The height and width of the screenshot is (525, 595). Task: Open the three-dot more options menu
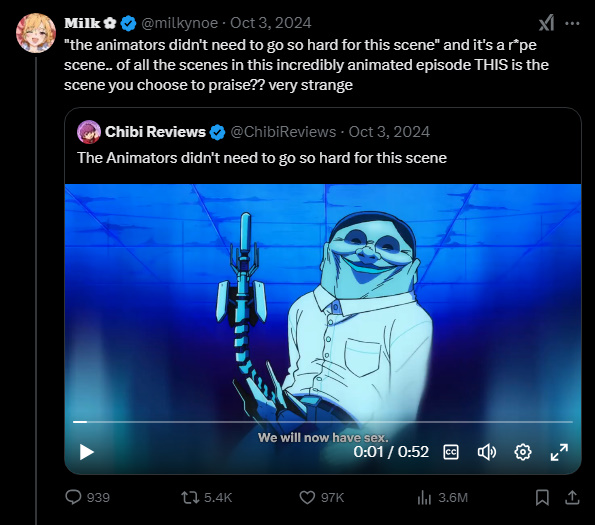572,24
